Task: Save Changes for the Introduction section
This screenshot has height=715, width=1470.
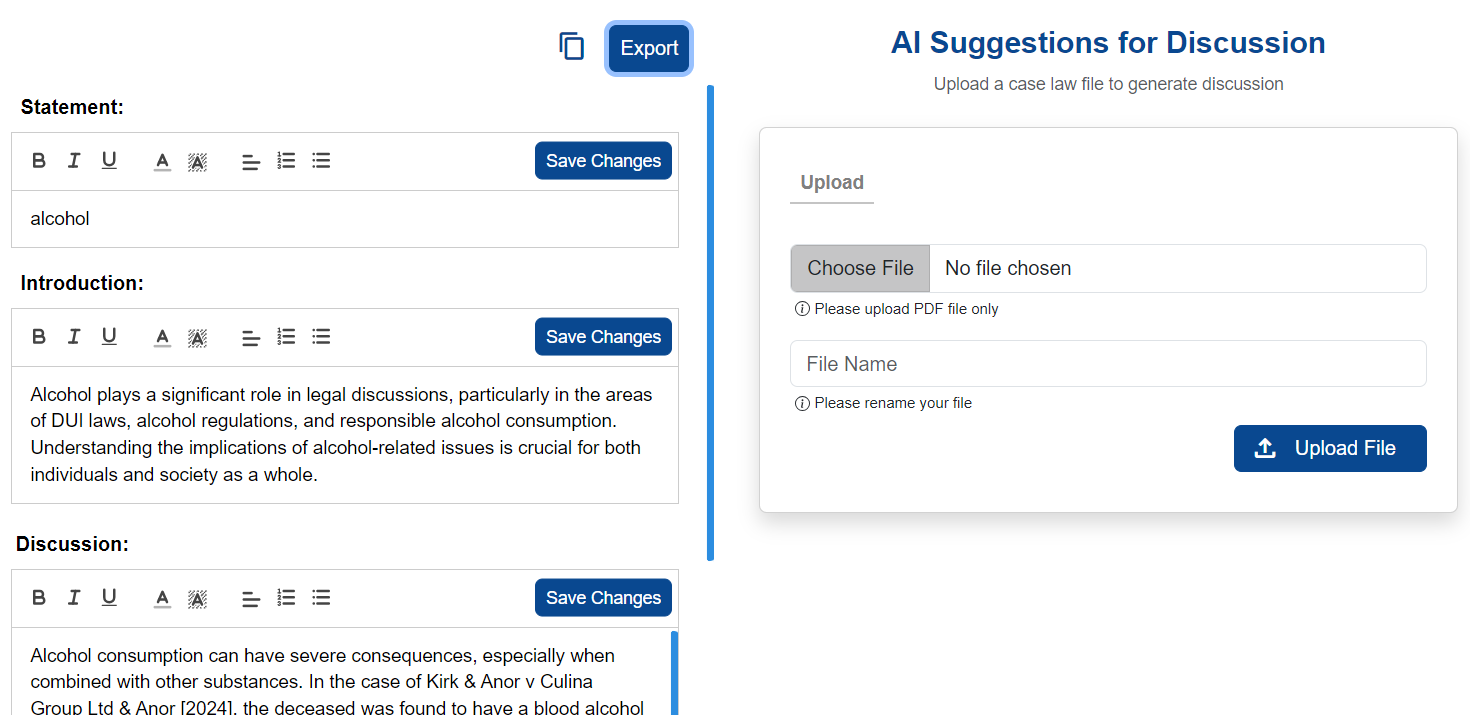Action: (603, 337)
